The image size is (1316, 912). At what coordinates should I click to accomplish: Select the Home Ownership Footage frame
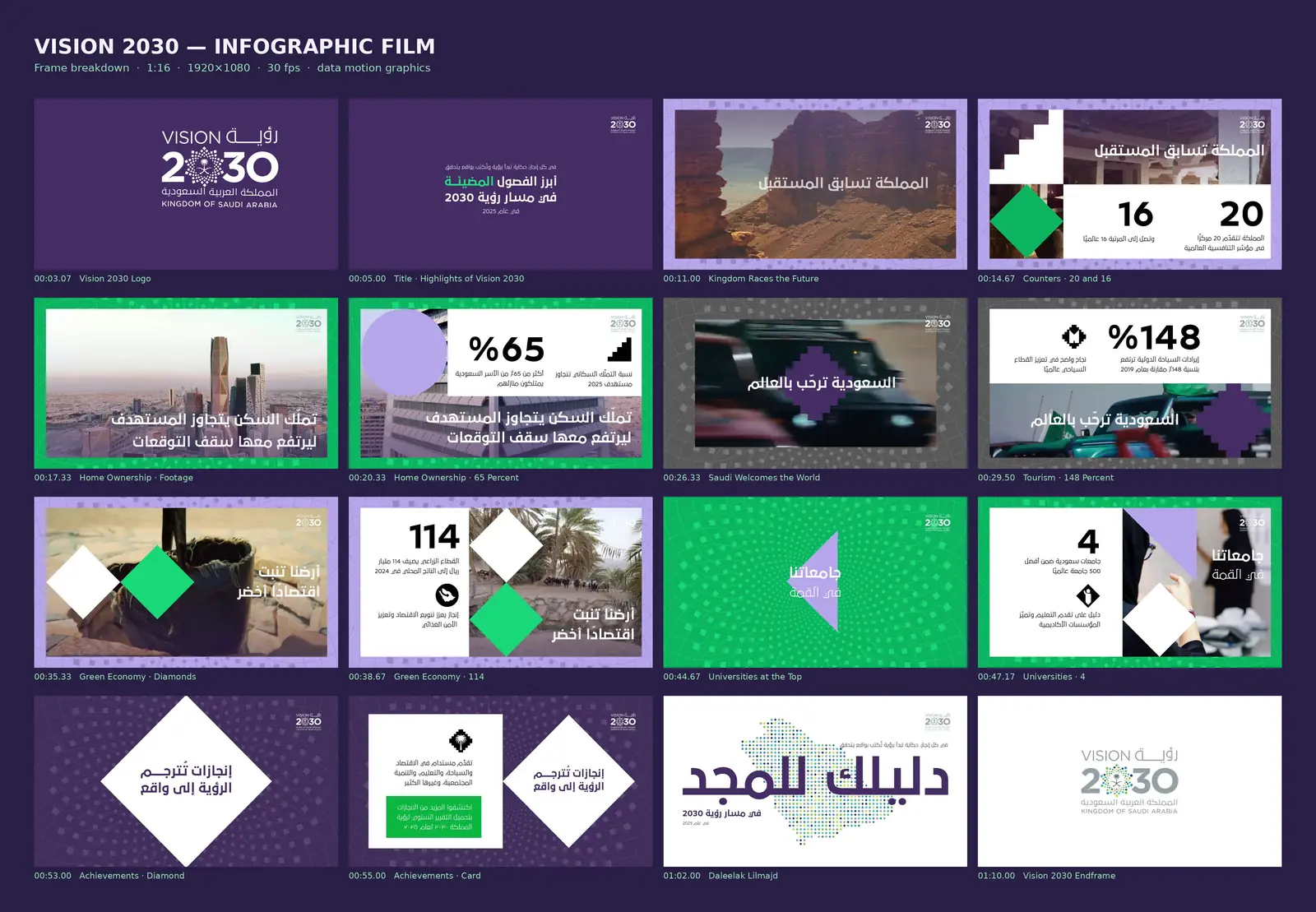click(x=186, y=383)
